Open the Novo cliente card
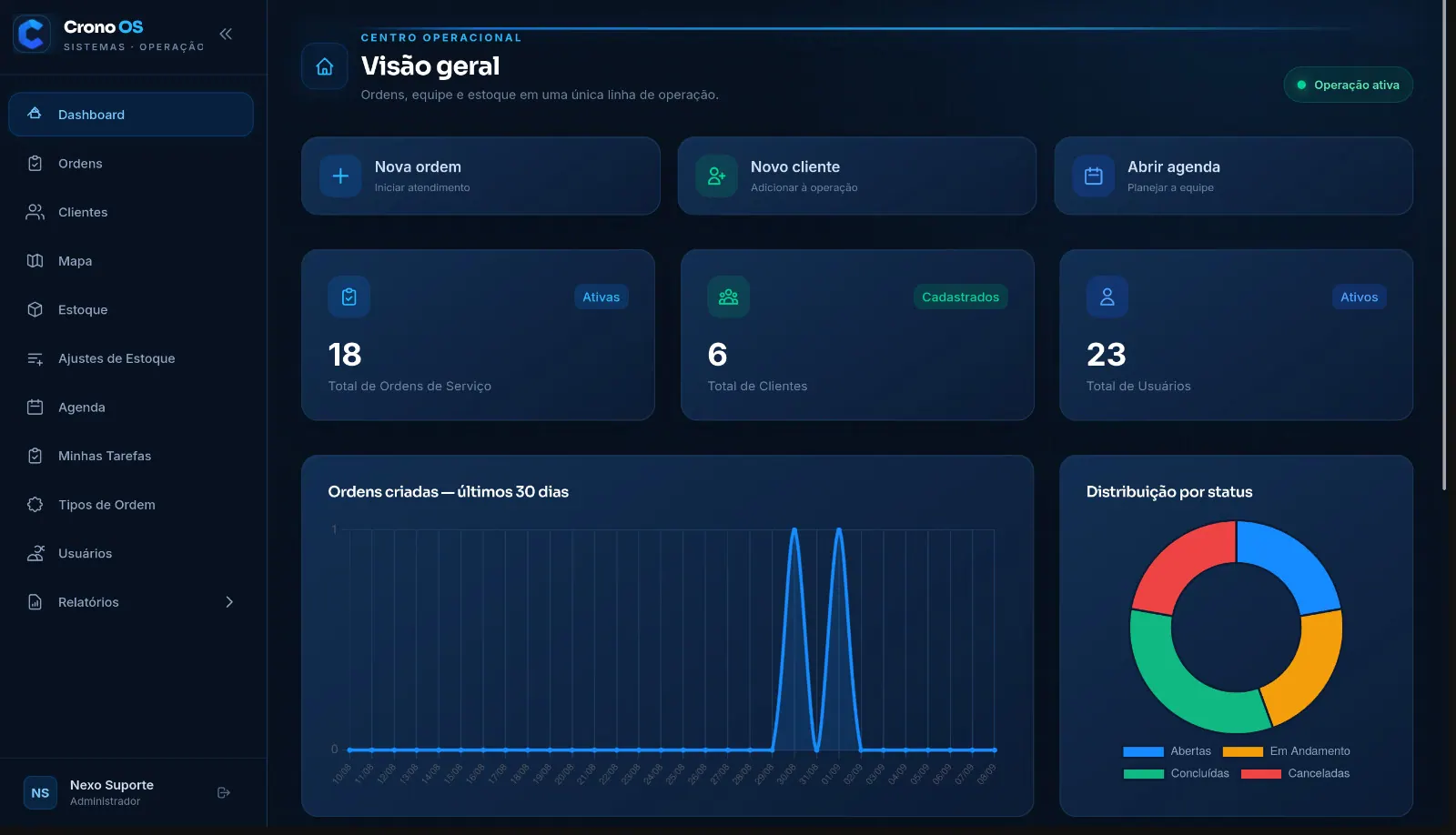 click(857, 176)
